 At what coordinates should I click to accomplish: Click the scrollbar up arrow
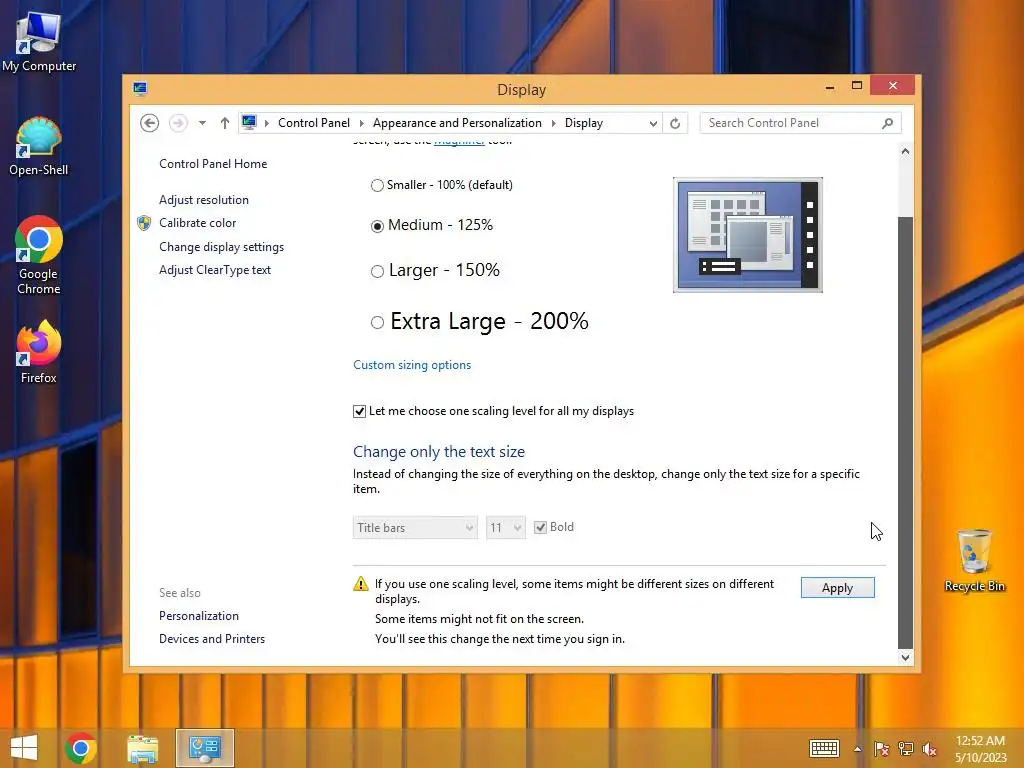pos(905,152)
